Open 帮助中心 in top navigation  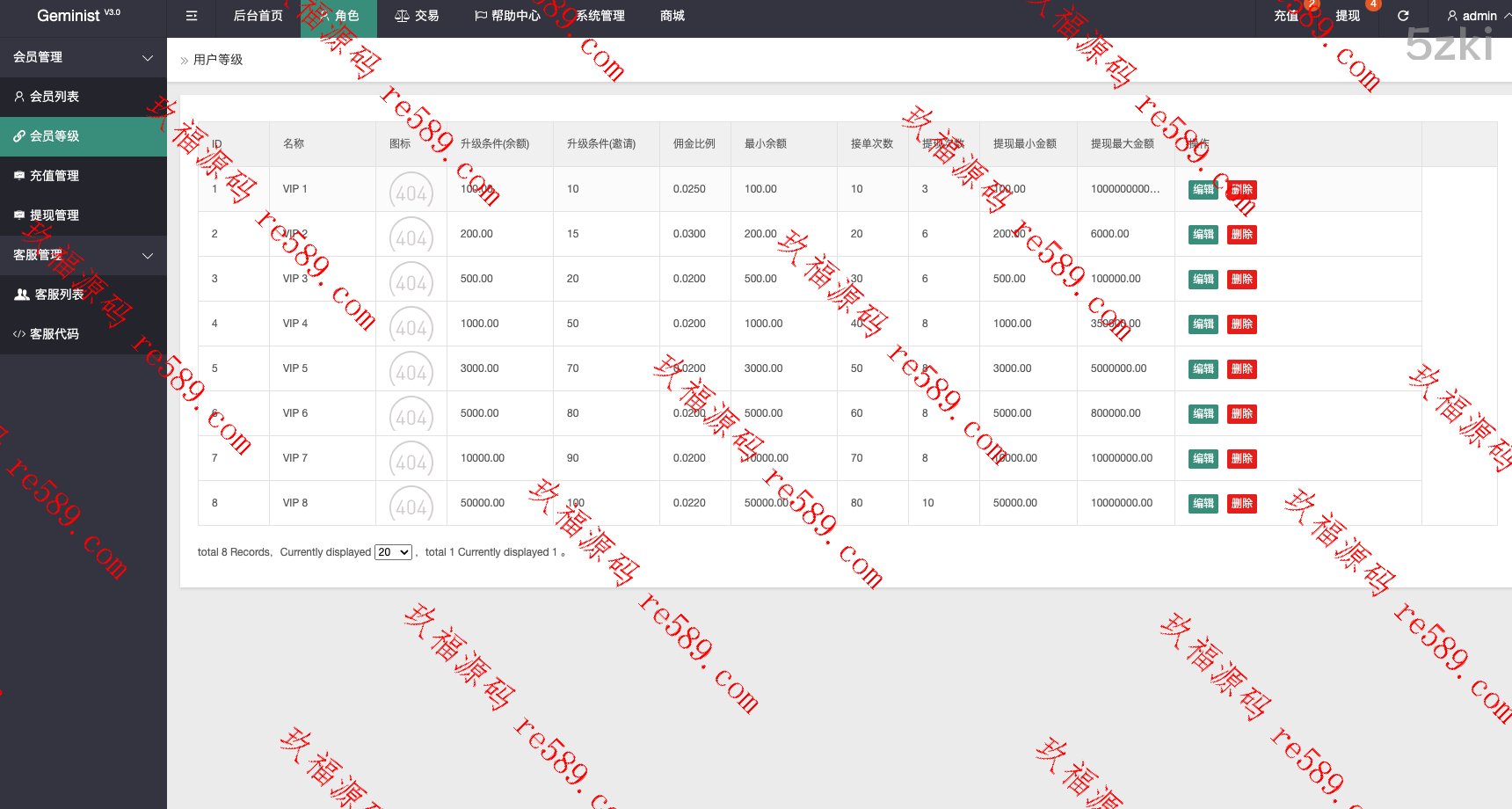coord(507,16)
